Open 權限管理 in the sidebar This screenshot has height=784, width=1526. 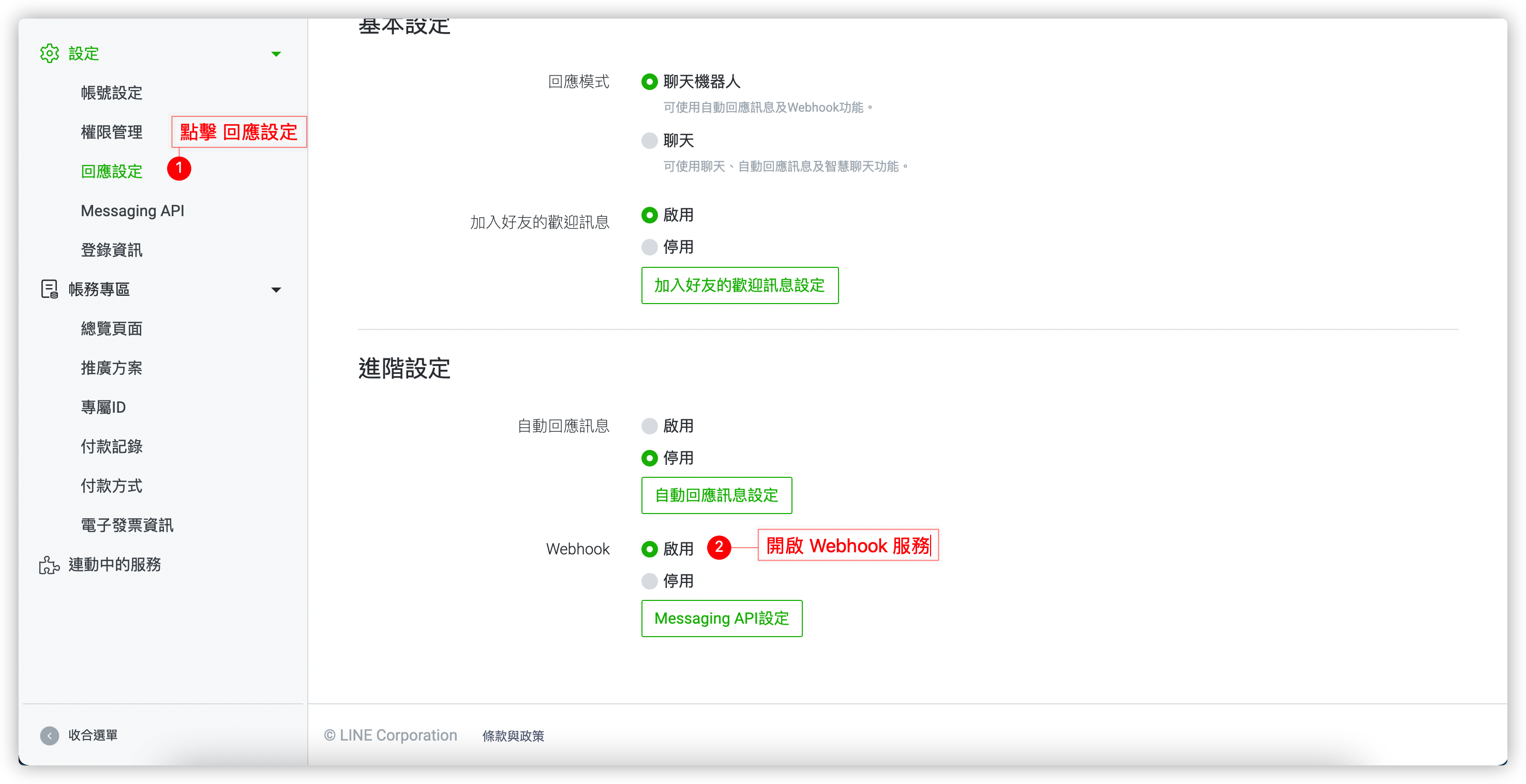point(111,132)
